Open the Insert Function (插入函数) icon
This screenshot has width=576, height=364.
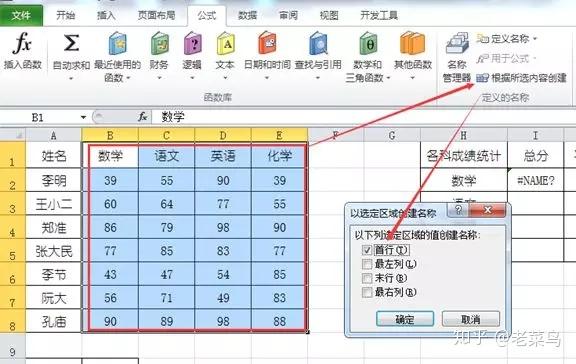(22, 43)
